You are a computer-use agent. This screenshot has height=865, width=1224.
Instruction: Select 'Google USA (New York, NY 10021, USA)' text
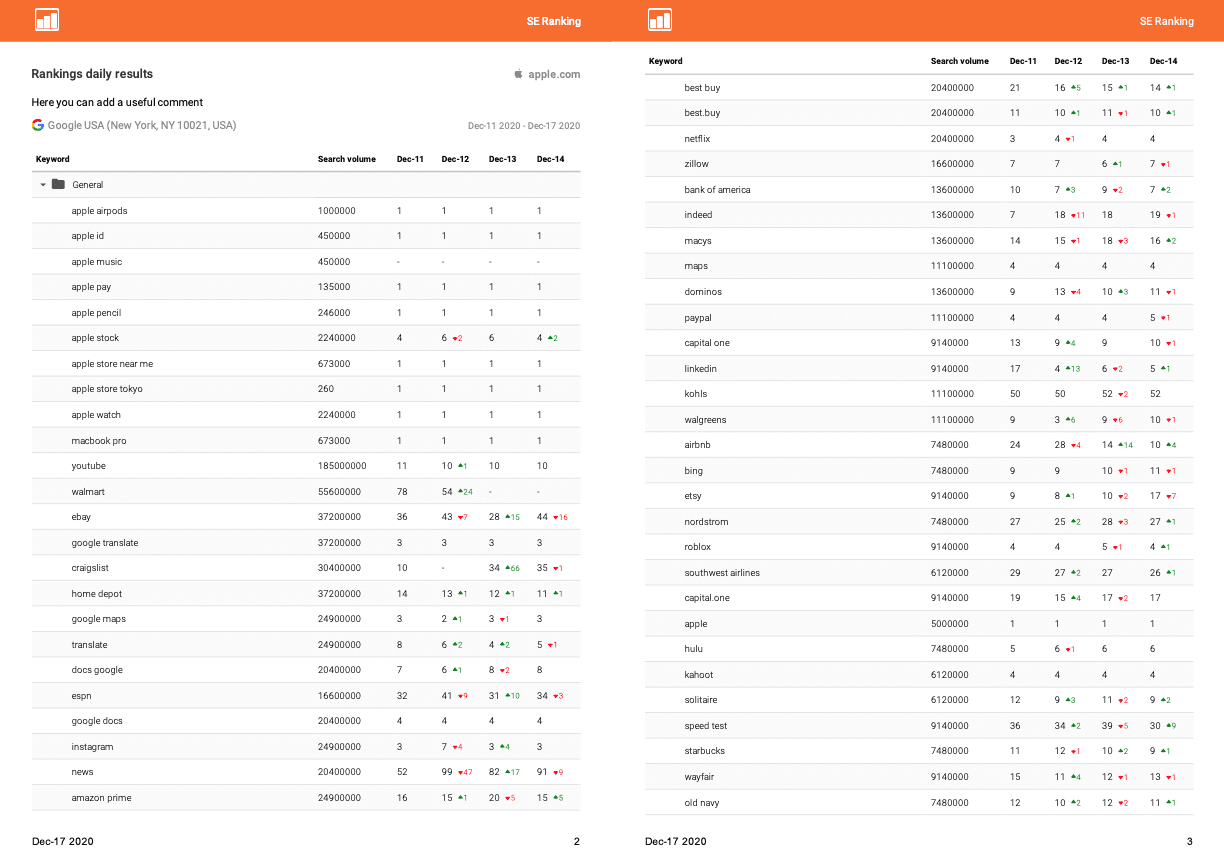(x=142, y=126)
